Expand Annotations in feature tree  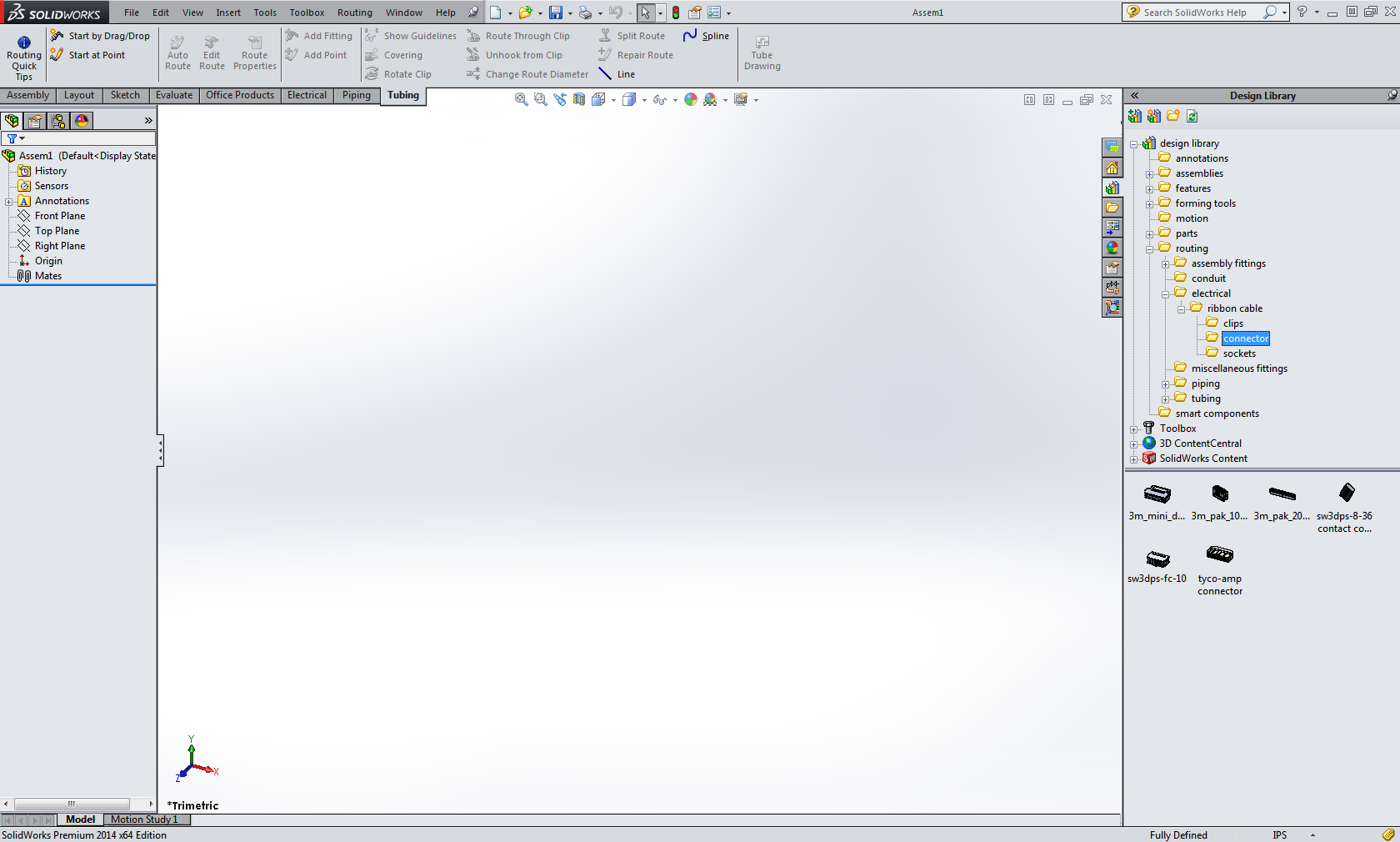[x=8, y=202]
